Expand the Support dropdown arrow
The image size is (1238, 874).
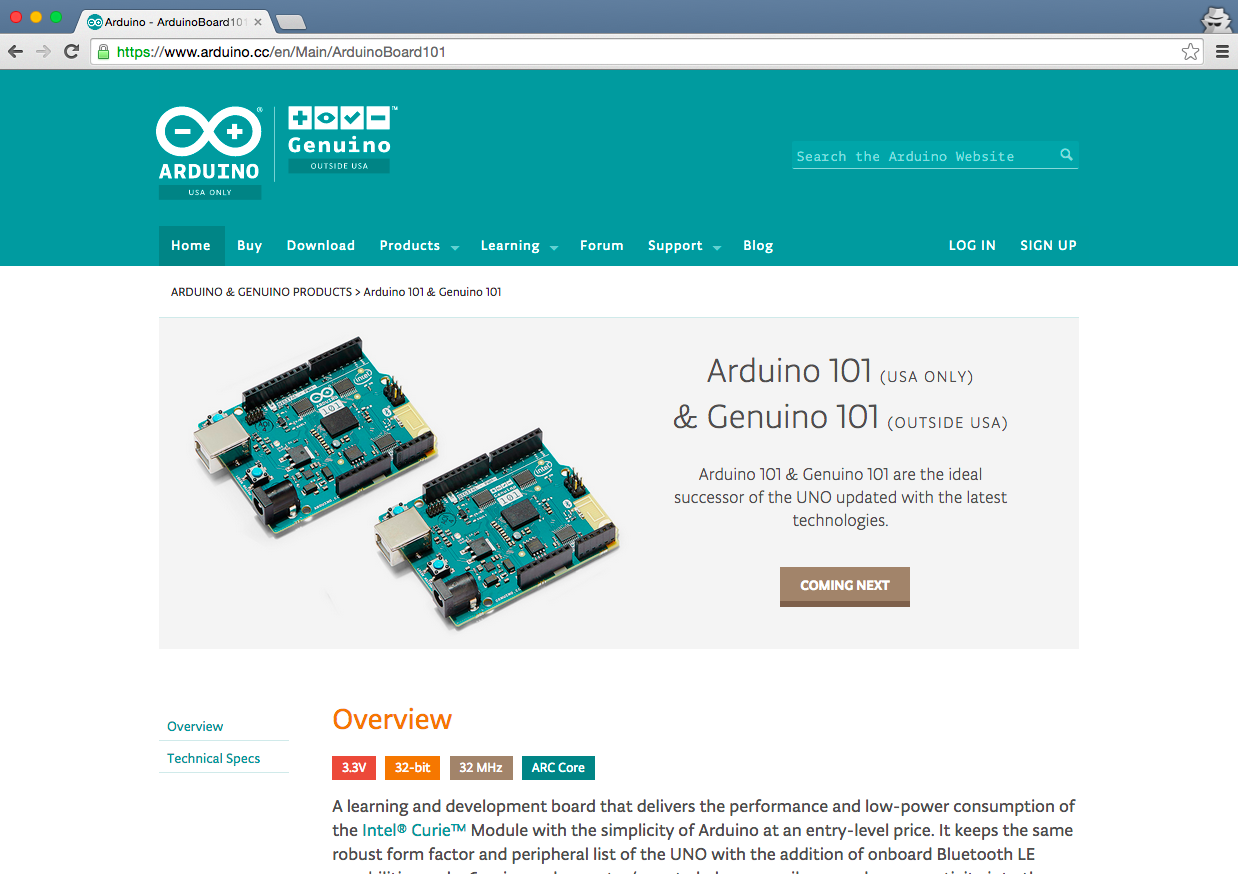pos(716,247)
